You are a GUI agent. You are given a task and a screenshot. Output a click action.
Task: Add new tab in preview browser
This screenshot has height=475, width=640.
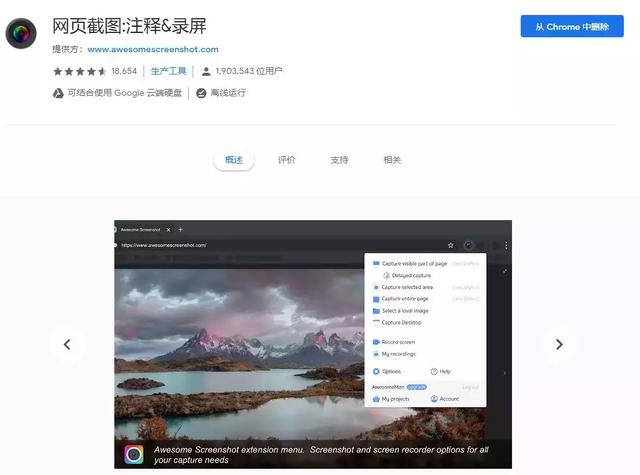click(180, 230)
